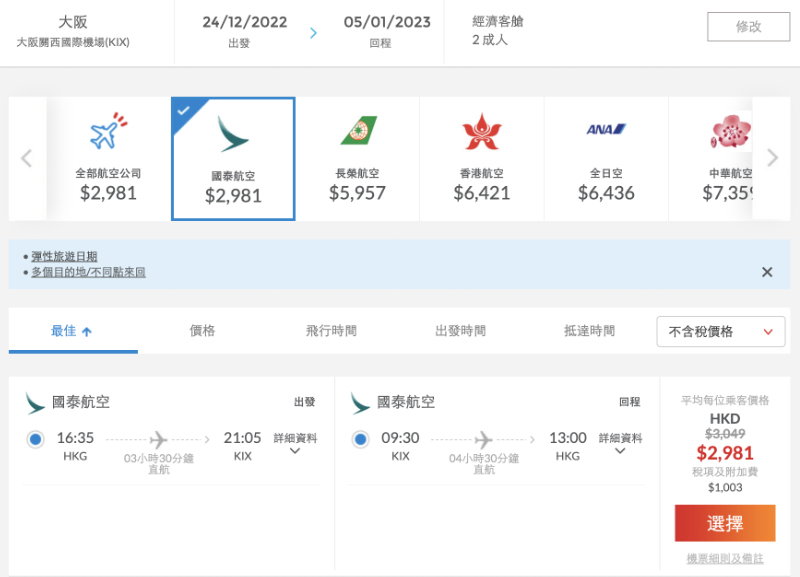The width and height of the screenshot is (800, 577).
Task: Click the $5,957 長榮航空 price
Action: pos(357,193)
